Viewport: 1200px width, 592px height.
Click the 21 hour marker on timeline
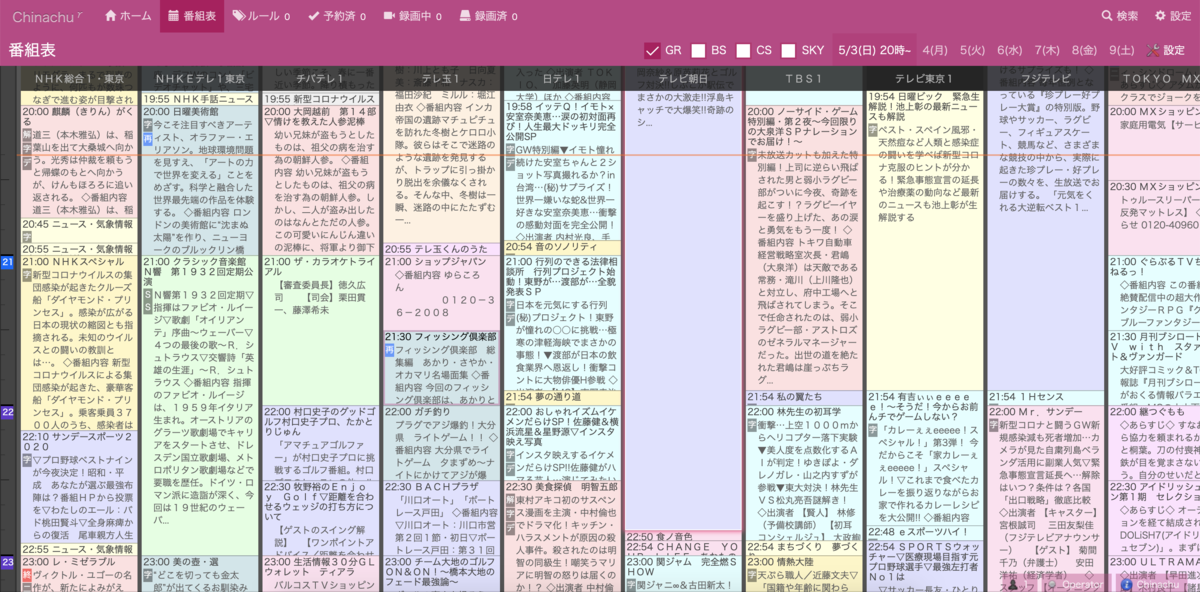(x=7, y=262)
